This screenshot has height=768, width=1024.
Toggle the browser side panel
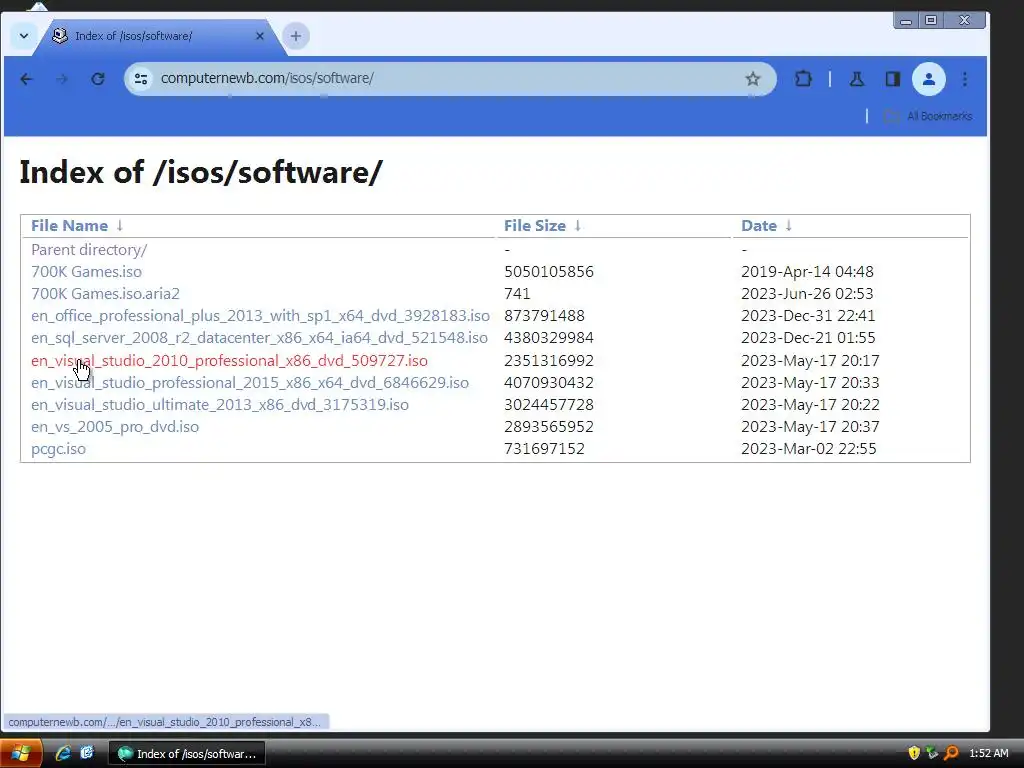tap(893, 79)
